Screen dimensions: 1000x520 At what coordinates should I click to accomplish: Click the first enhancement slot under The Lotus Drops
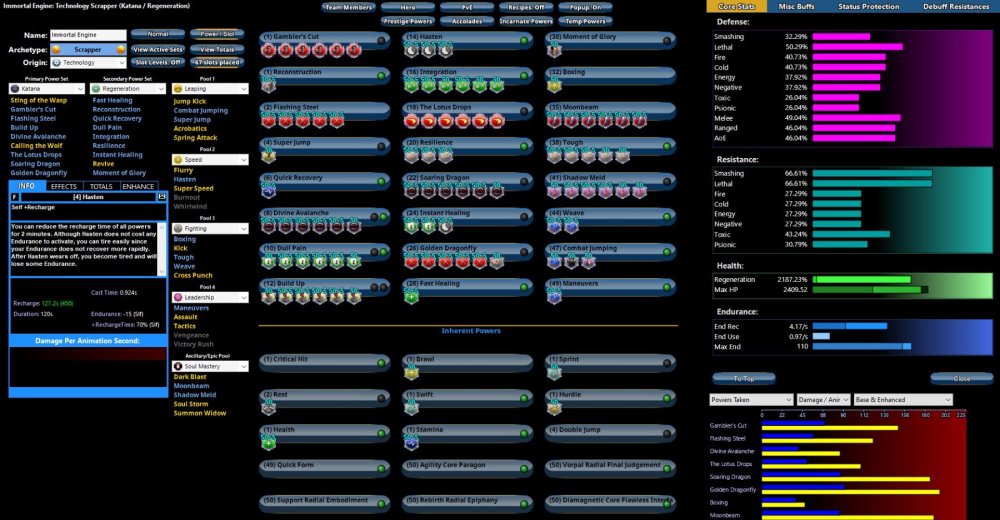(413, 121)
